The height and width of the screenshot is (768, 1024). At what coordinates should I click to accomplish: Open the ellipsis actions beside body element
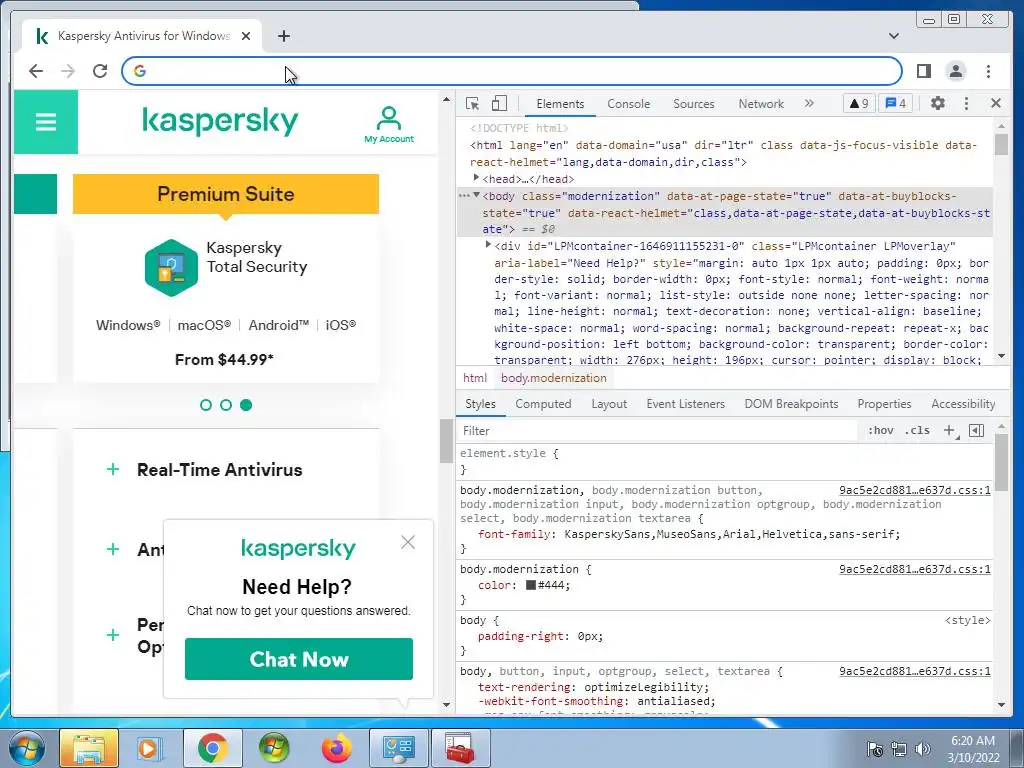pos(464,195)
